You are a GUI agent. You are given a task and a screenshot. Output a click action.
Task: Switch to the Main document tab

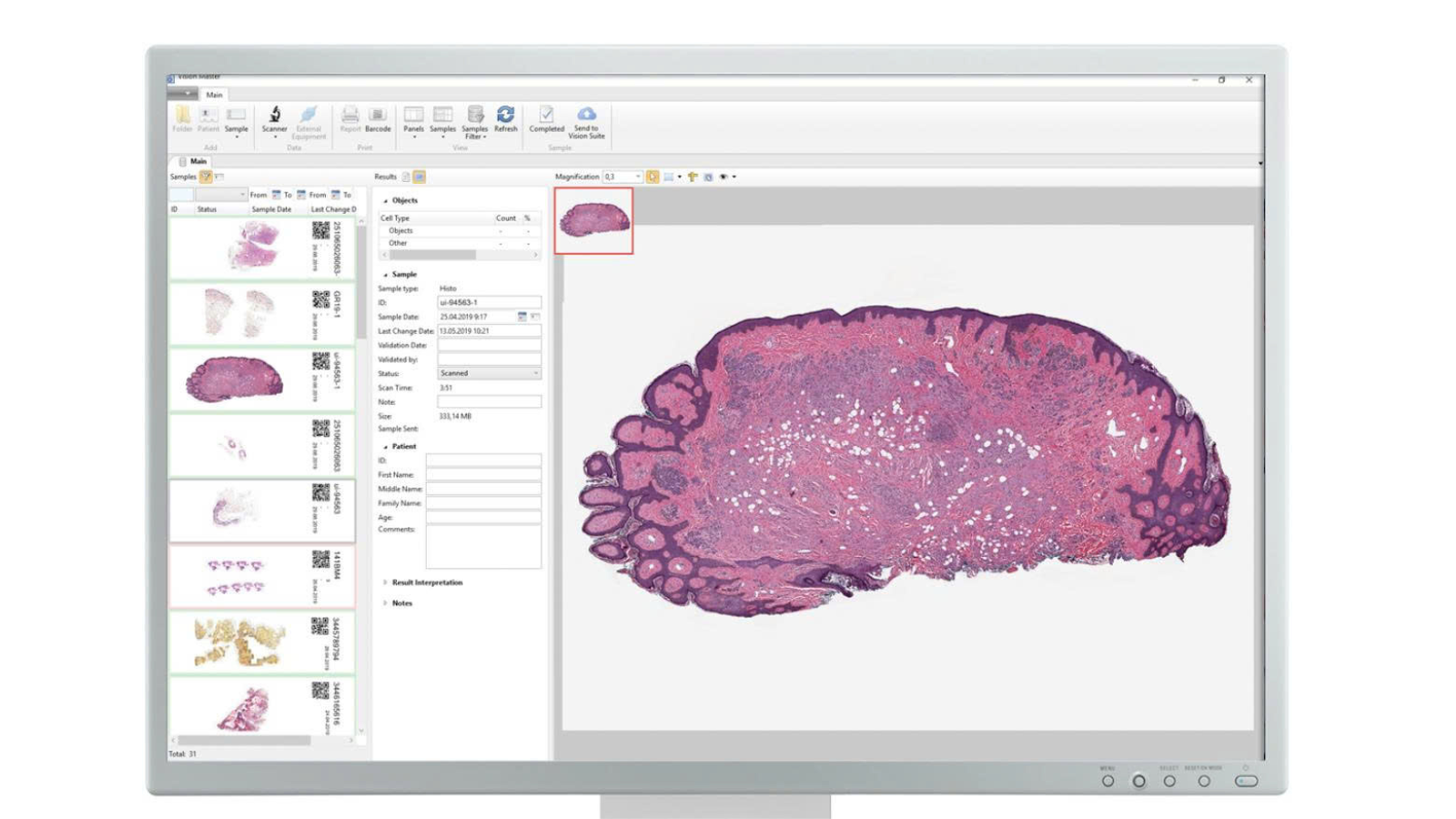pos(197,161)
